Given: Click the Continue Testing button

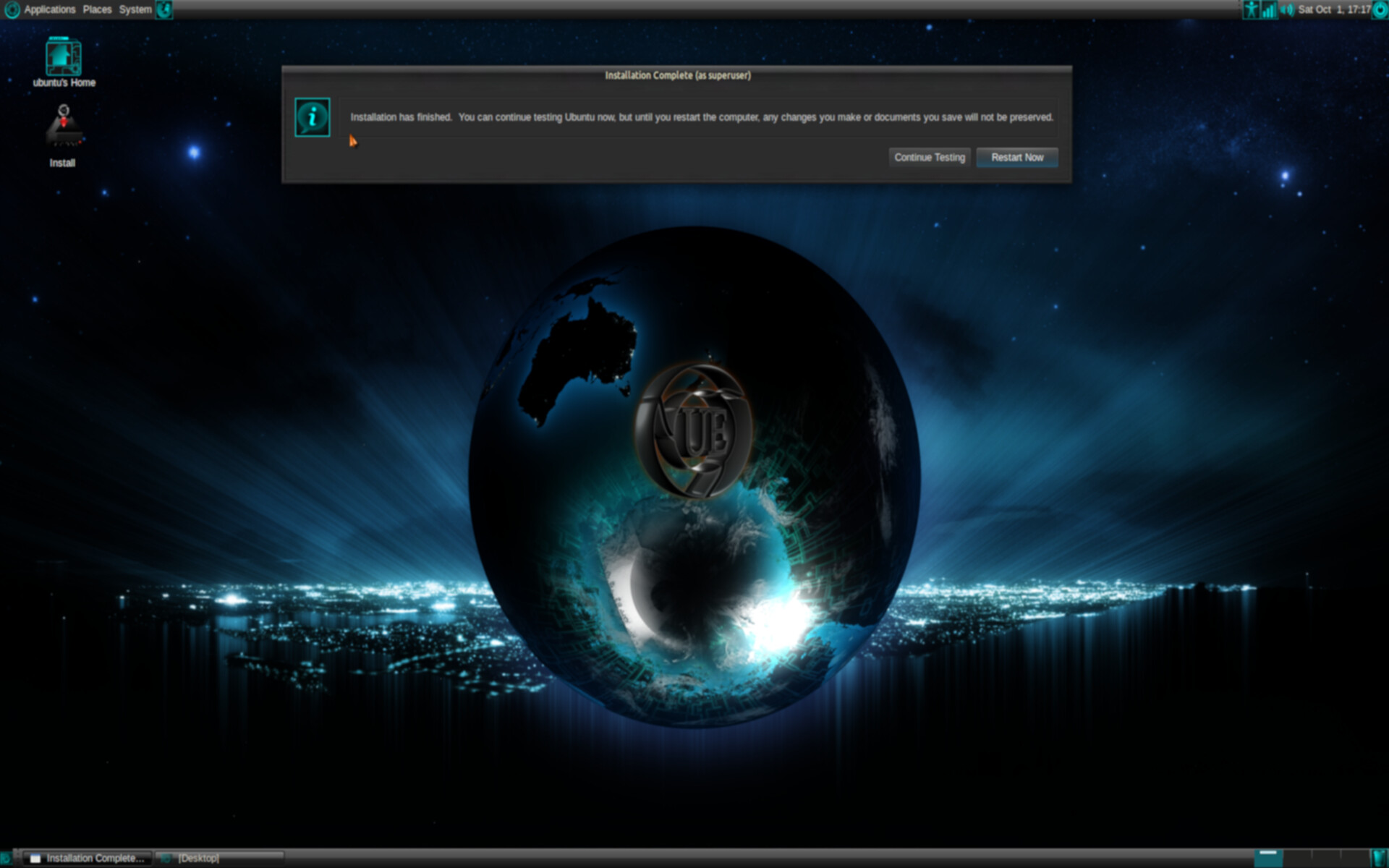Looking at the screenshot, I should click(929, 157).
